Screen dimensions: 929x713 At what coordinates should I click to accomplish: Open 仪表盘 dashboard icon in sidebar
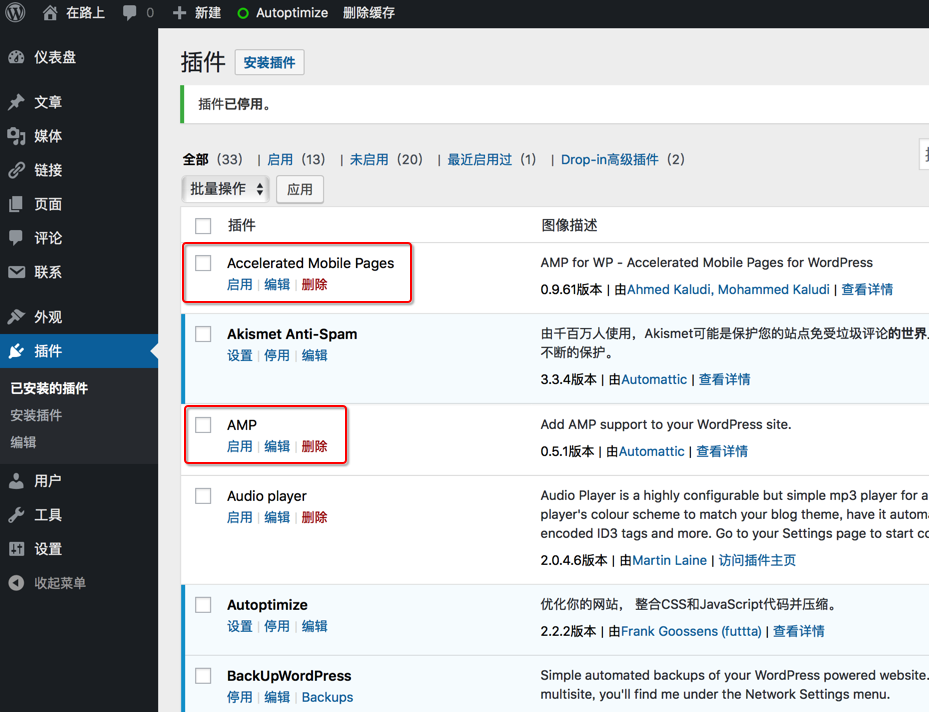point(17,57)
